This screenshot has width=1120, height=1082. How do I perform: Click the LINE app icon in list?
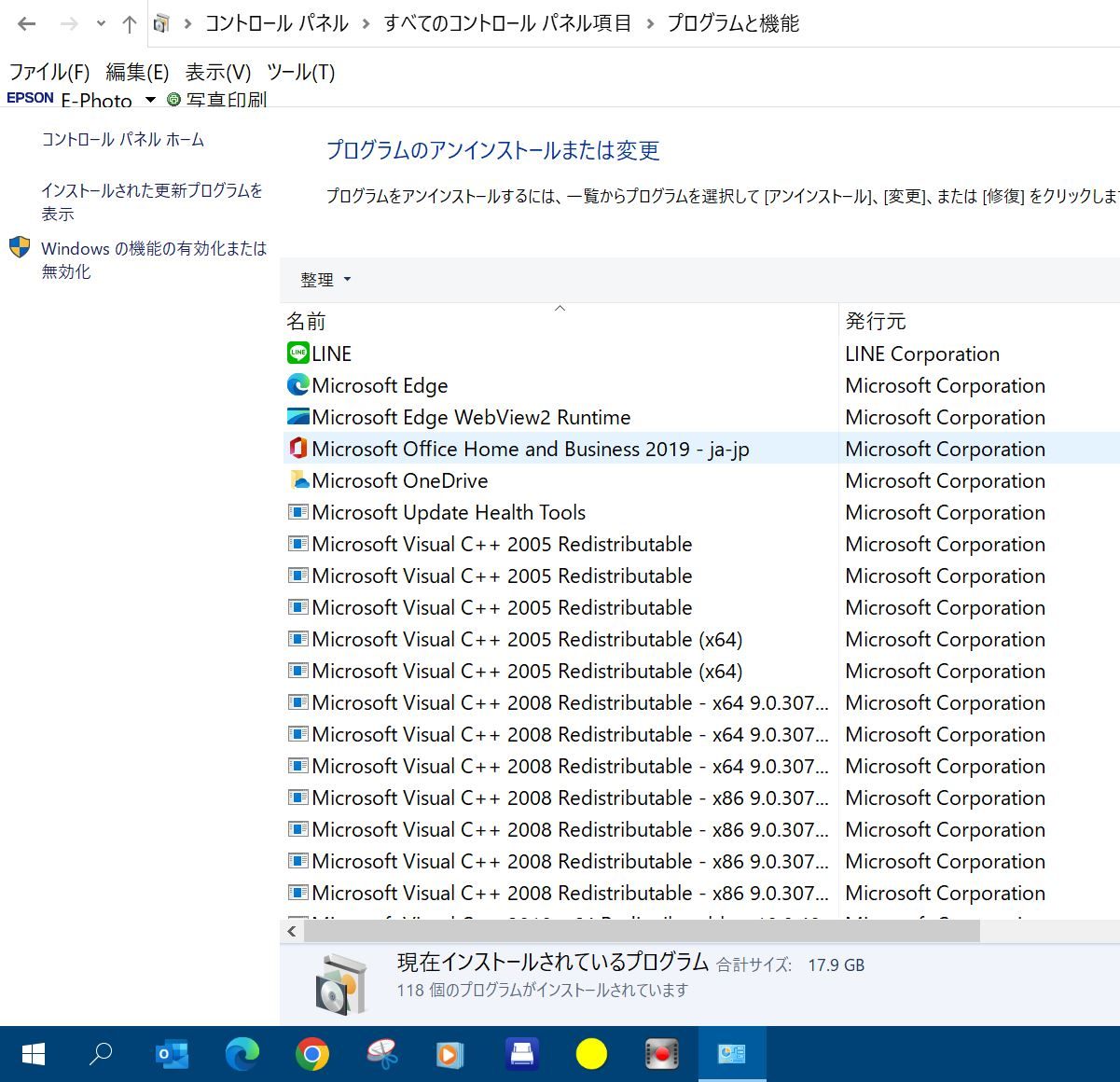tap(298, 353)
